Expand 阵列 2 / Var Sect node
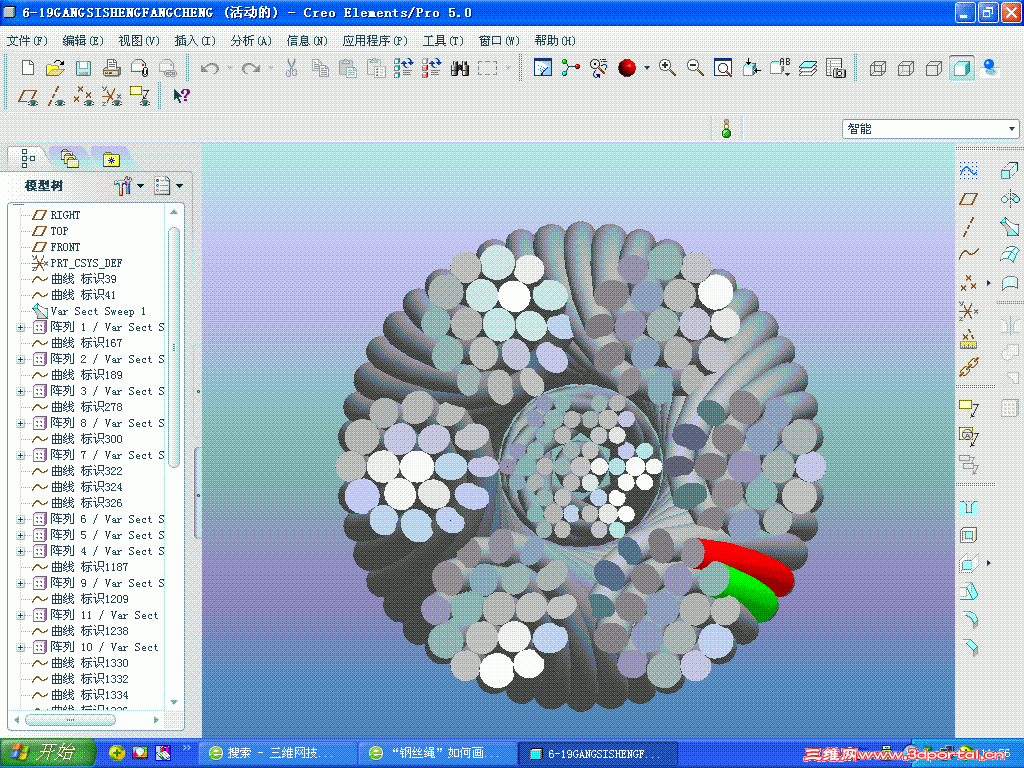 (20, 359)
